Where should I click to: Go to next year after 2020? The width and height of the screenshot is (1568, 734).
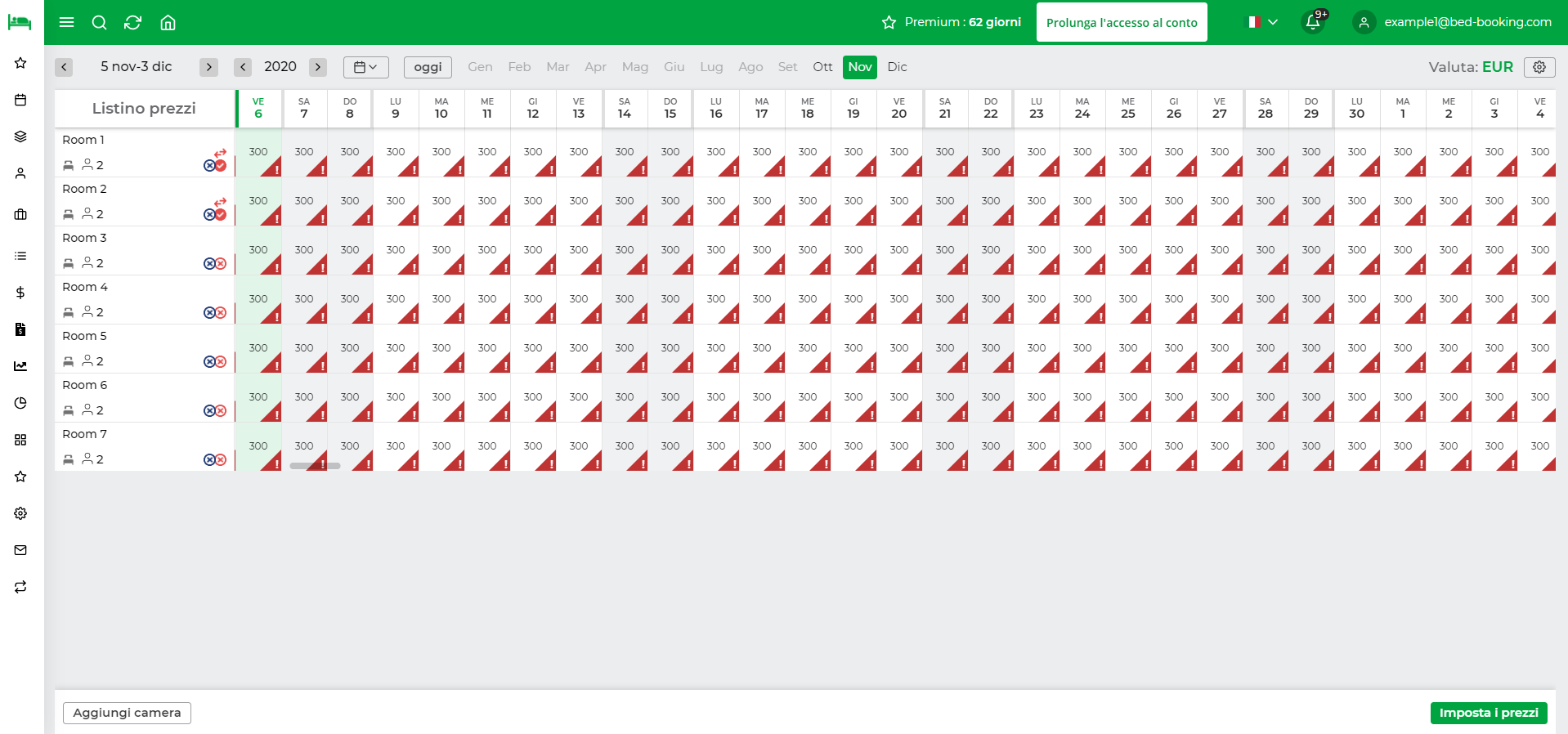318,67
